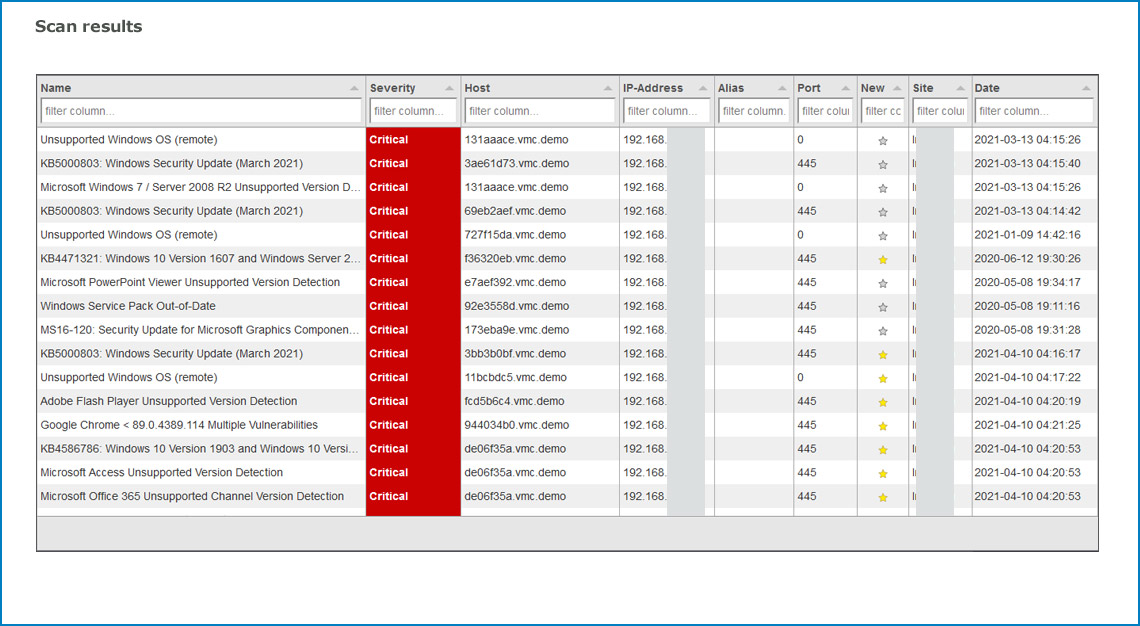The width and height of the screenshot is (1140, 626).
Task: Click the Alias column filter field
Action: 754,111
